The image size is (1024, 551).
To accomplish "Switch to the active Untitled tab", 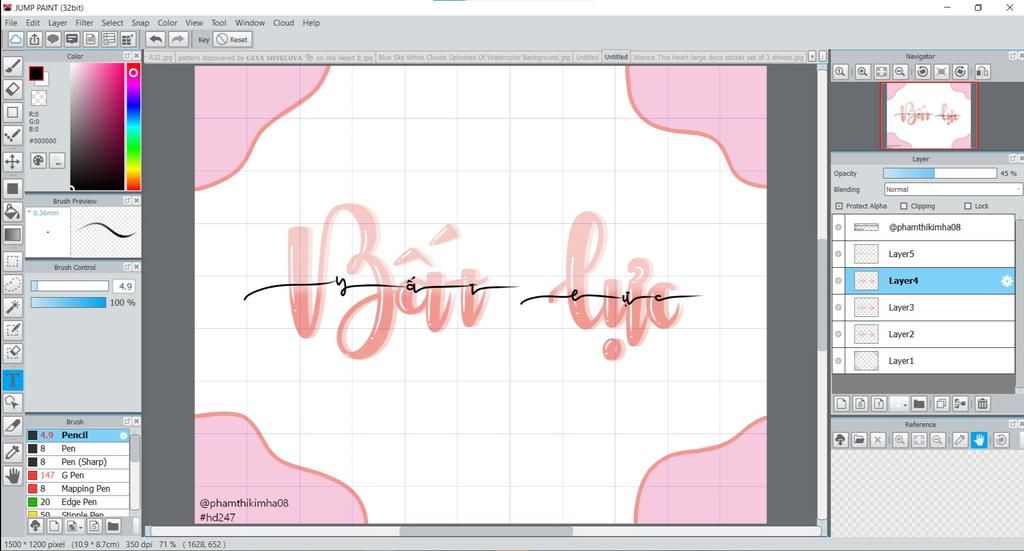I will point(616,57).
